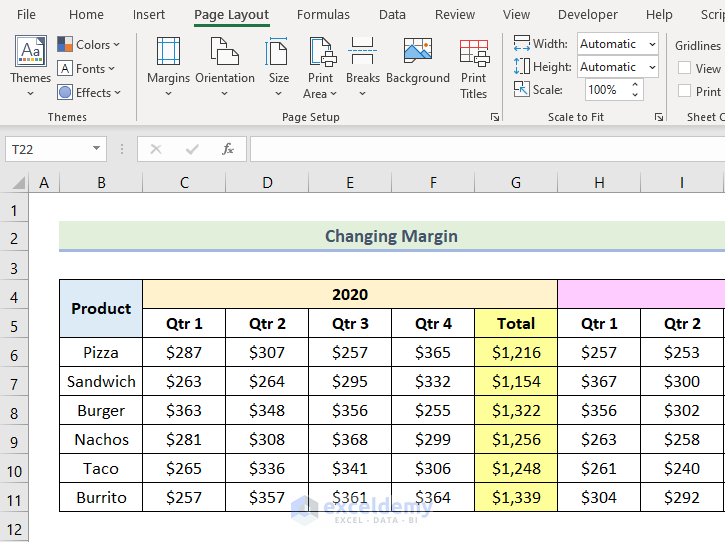The image size is (725, 542).
Task: Open the File tab
Action: [x=26, y=15]
